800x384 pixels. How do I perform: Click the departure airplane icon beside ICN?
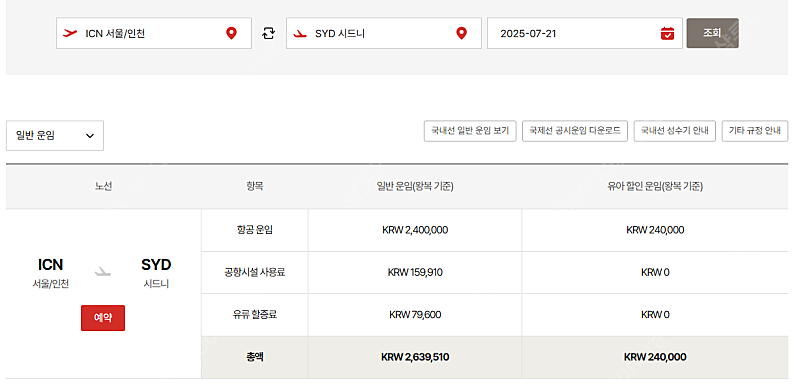coord(69,34)
